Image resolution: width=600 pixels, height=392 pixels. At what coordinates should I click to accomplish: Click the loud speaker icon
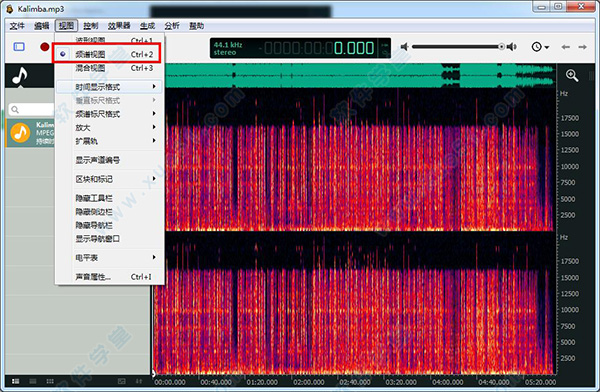[512, 47]
